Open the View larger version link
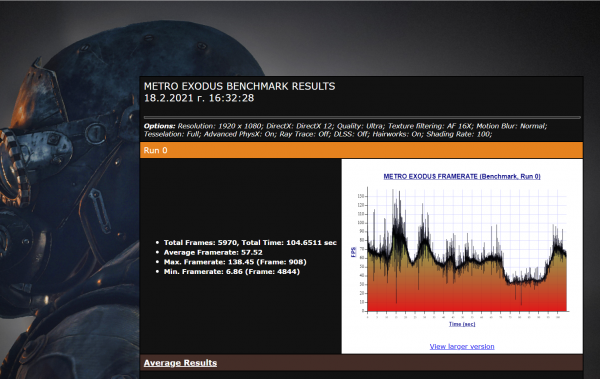Image resolution: width=600 pixels, height=379 pixels. [x=461, y=346]
